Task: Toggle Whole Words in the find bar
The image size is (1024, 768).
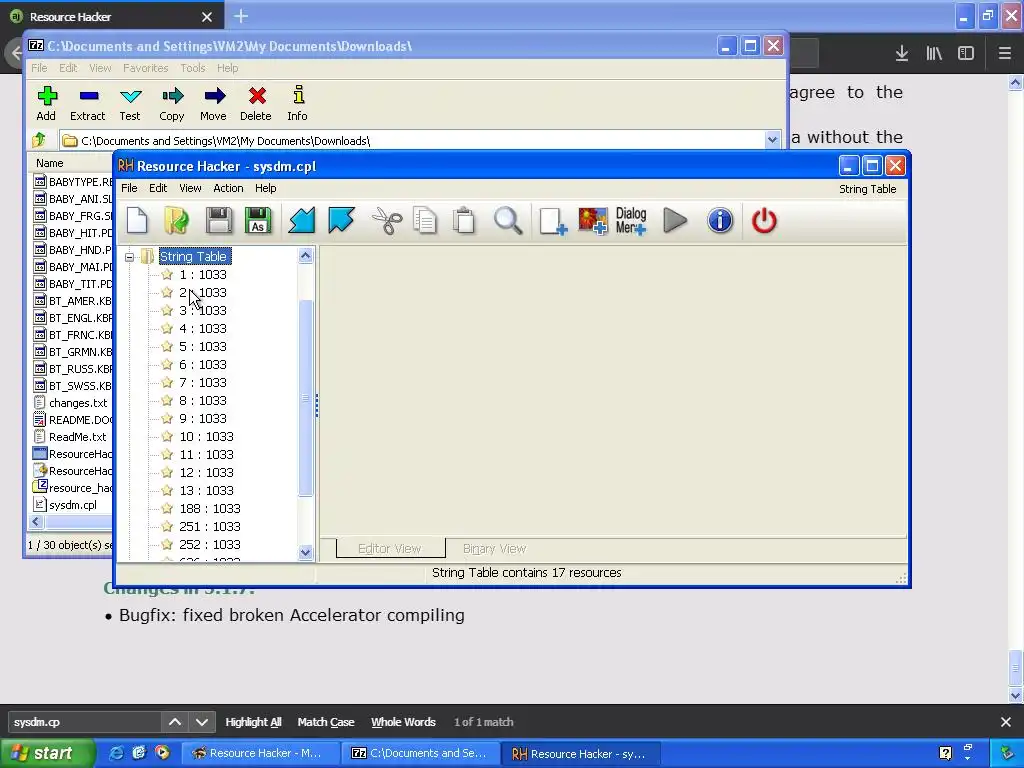Action: (403, 722)
